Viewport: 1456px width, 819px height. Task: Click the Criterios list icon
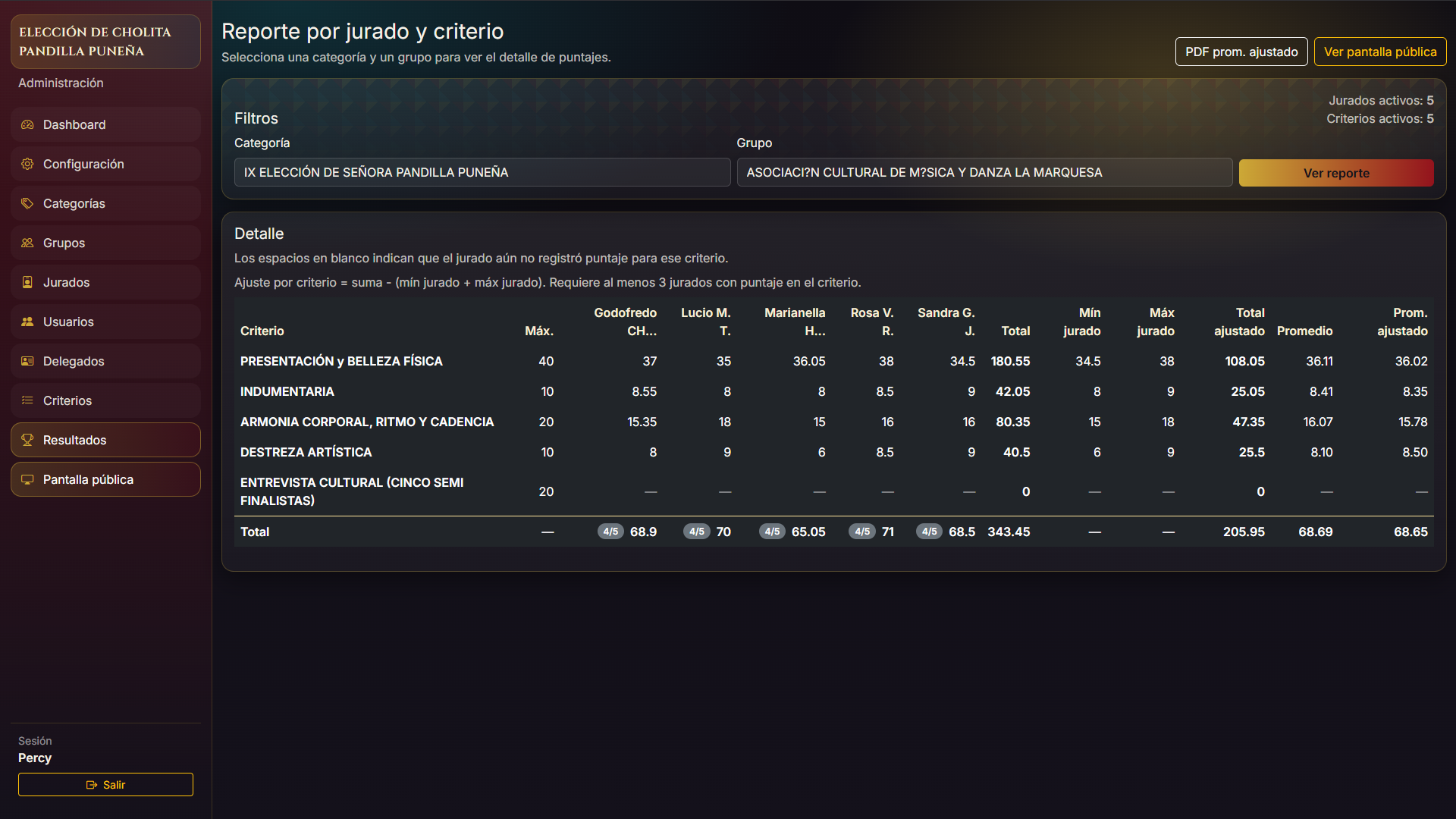pos(27,400)
